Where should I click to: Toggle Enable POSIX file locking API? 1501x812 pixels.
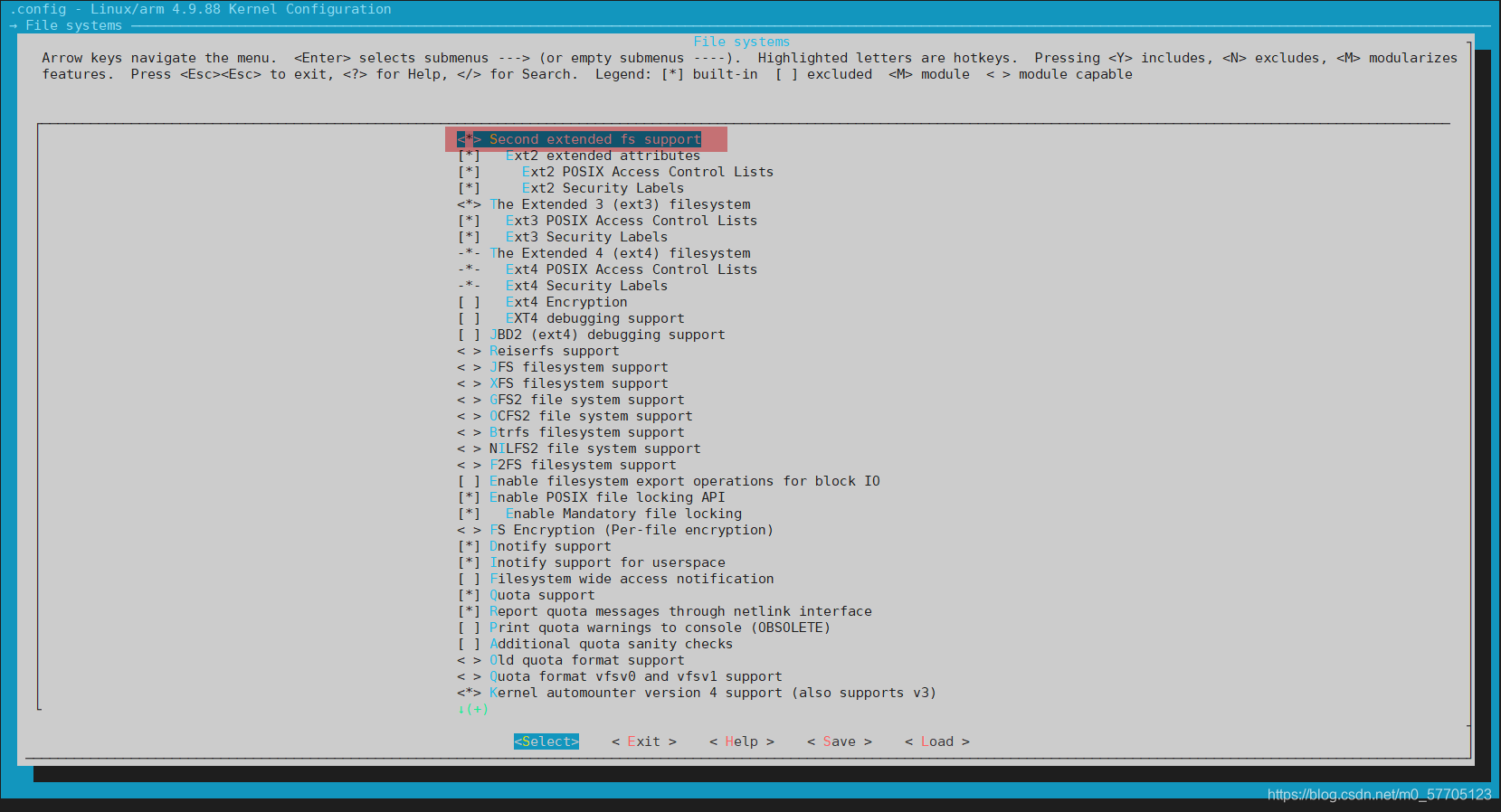click(x=591, y=497)
